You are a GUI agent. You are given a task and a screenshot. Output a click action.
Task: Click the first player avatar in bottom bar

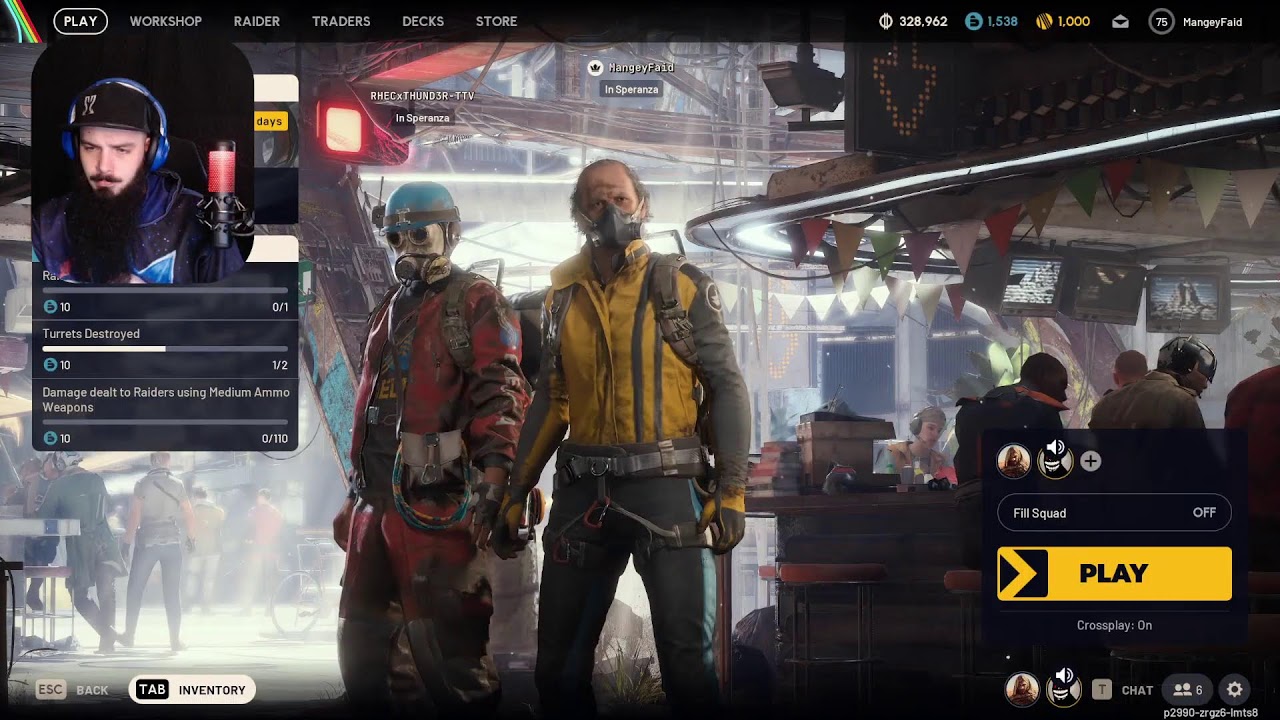point(1022,689)
